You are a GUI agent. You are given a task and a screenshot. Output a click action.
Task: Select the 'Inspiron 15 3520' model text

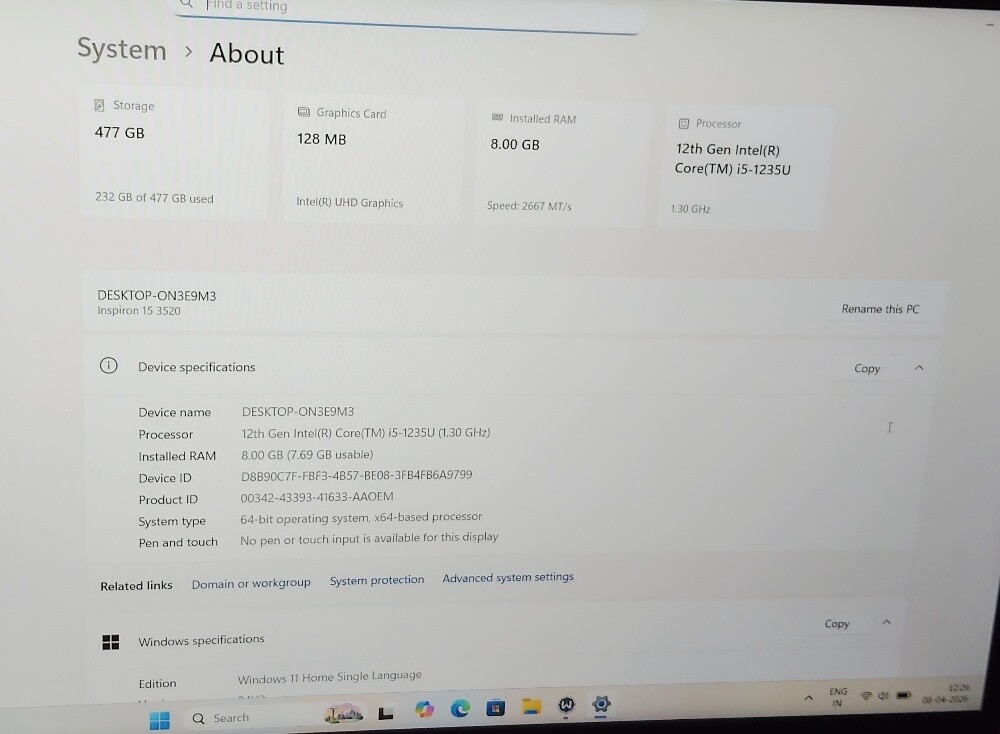point(139,311)
